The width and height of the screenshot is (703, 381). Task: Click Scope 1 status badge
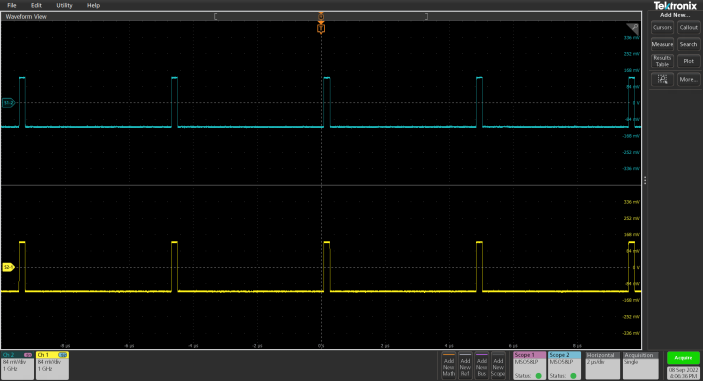(x=529, y=365)
